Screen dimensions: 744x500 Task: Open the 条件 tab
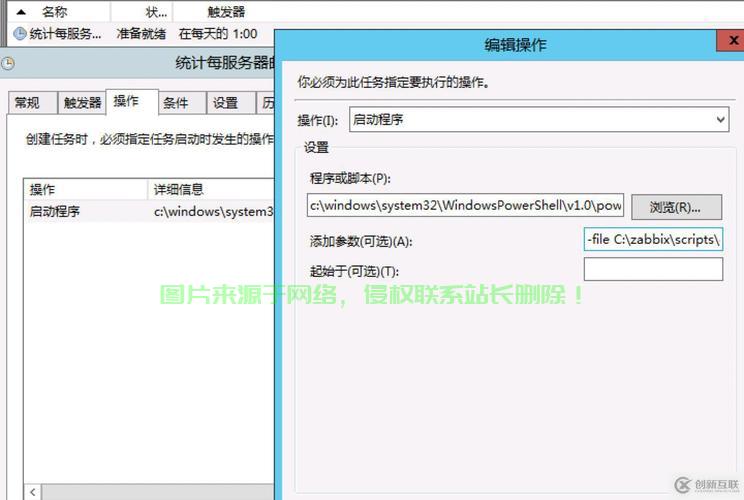pyautogui.click(x=176, y=103)
